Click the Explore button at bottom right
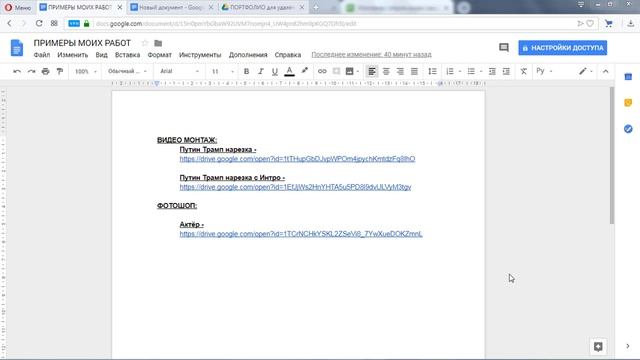Image resolution: width=640 pixels, height=360 pixels. [598, 347]
